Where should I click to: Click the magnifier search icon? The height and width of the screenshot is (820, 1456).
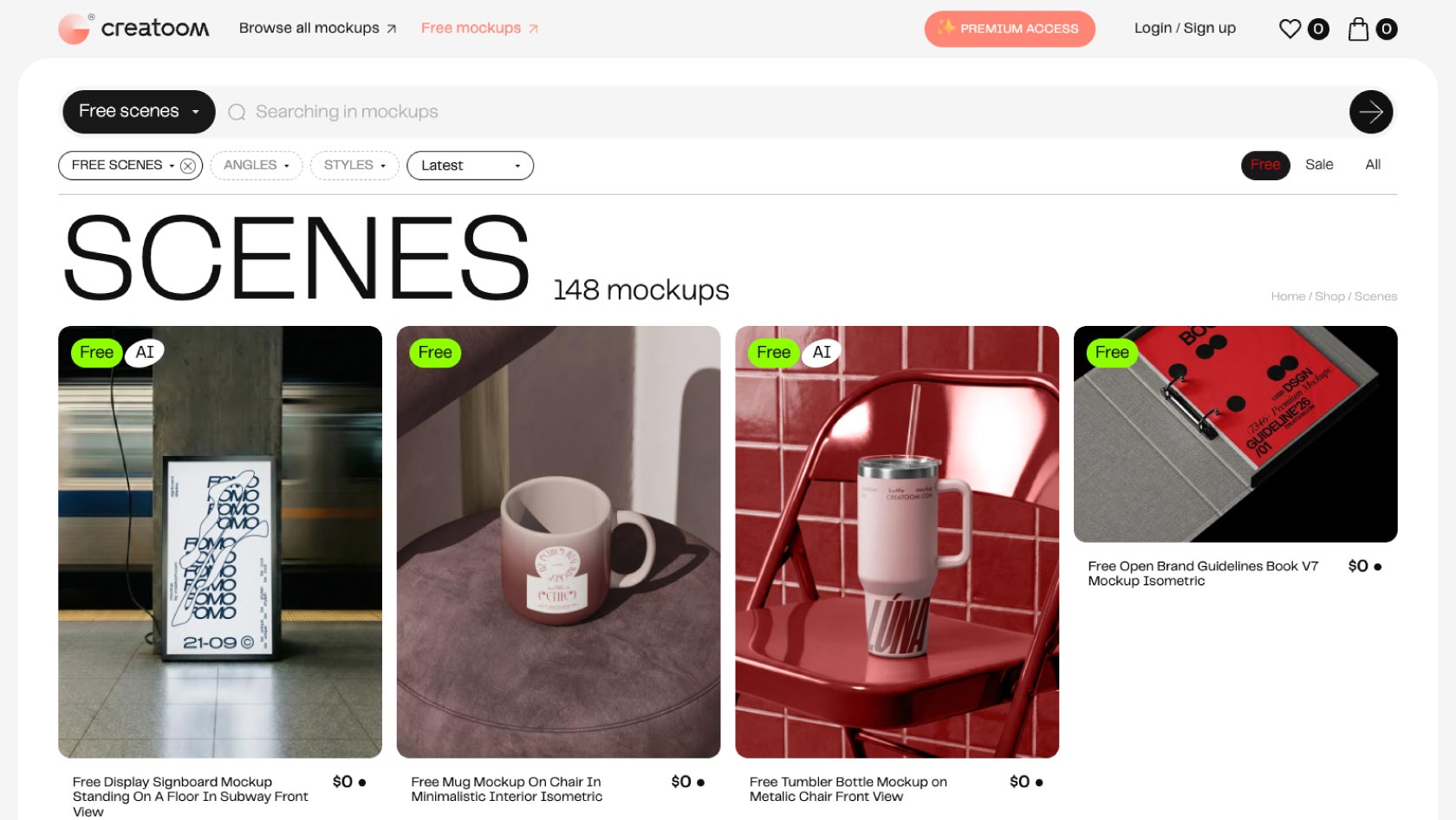pos(237,112)
